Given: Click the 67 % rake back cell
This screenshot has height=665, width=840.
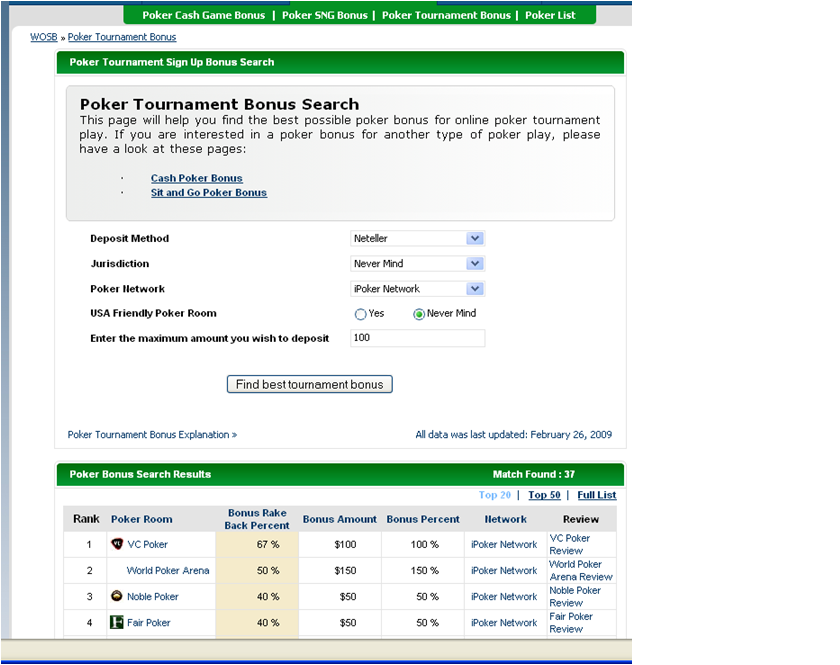Looking at the screenshot, I should (x=257, y=544).
